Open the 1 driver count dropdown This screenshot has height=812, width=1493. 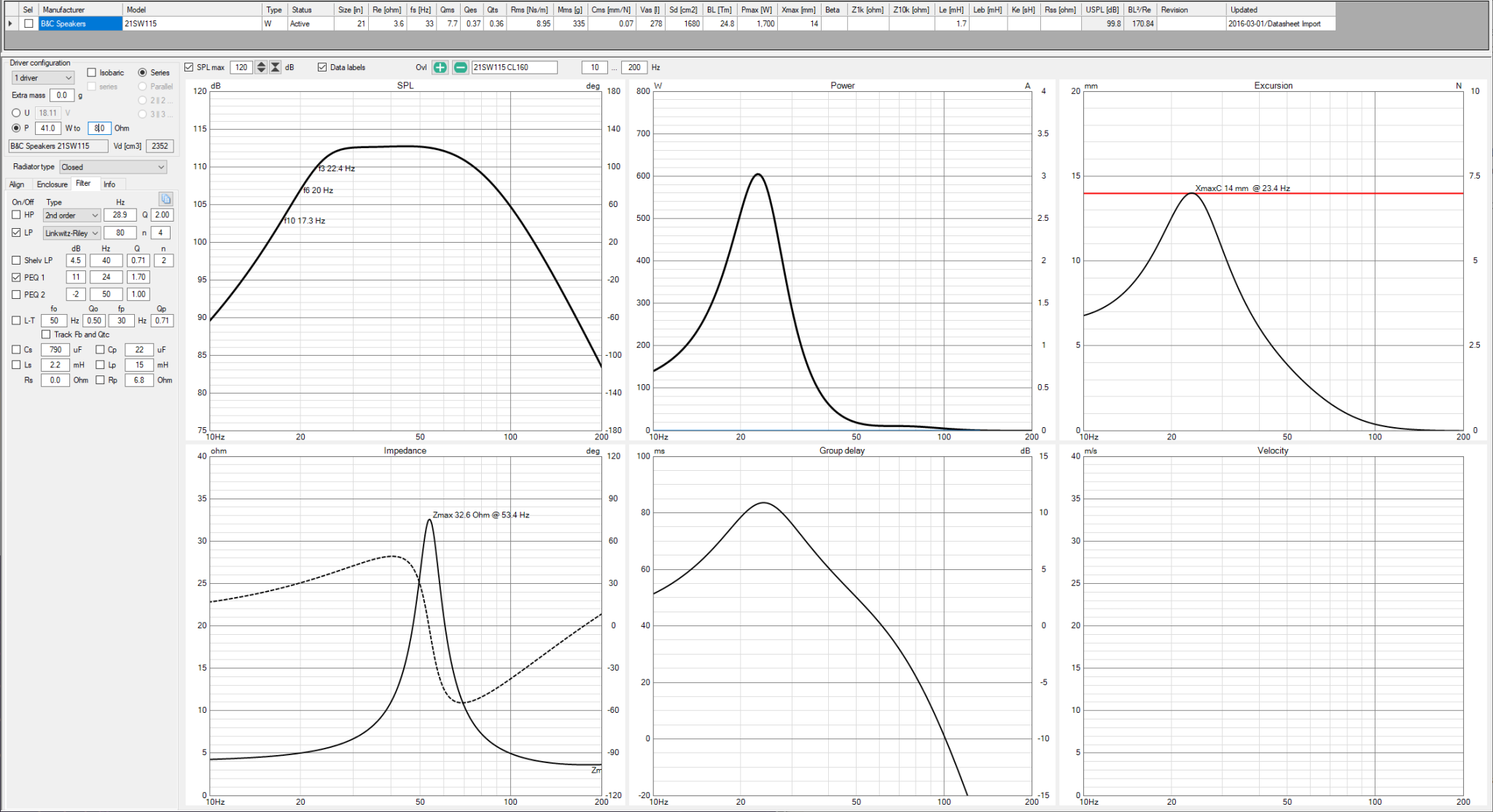point(43,78)
